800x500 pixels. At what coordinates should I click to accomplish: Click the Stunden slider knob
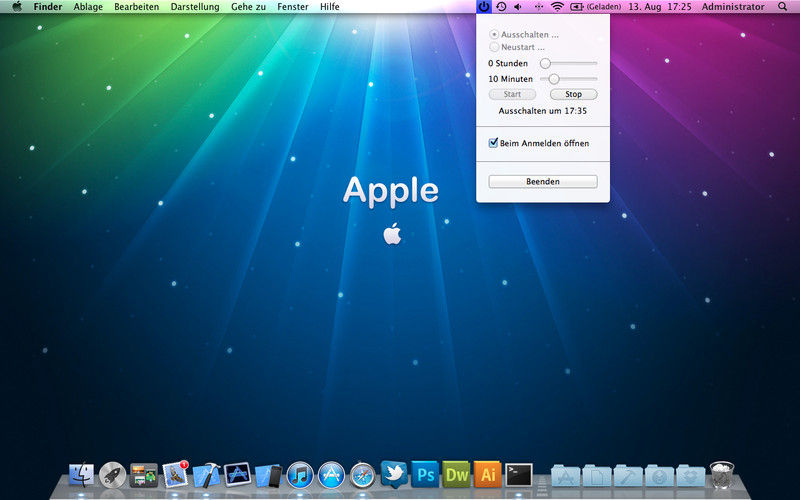545,63
